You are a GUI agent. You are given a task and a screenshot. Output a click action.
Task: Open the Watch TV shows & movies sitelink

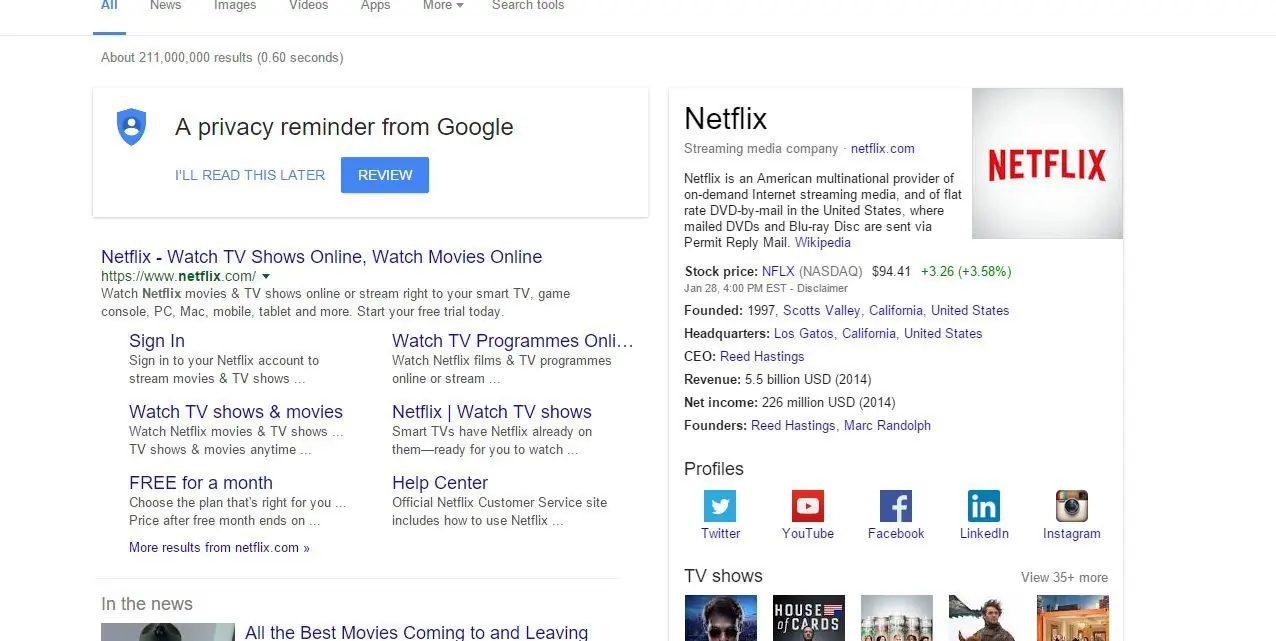tap(236, 412)
